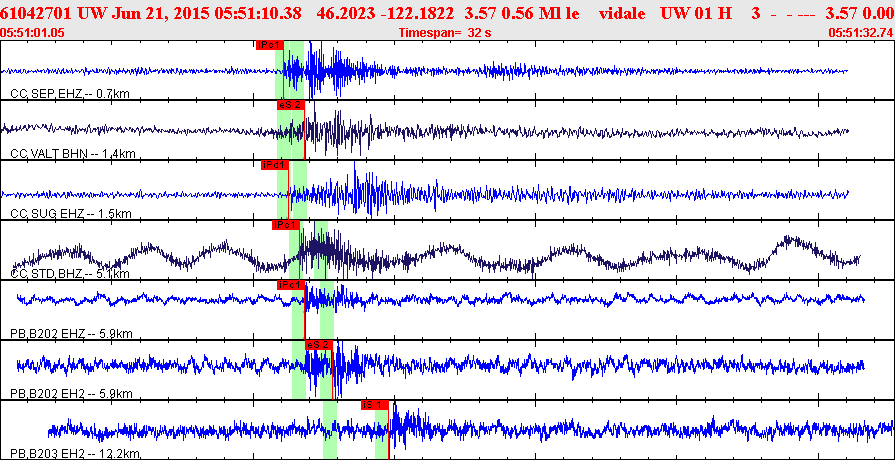Select the eS 2 pick flag on VALT trace
Viewport: 895px width, 460px height.
290,105
